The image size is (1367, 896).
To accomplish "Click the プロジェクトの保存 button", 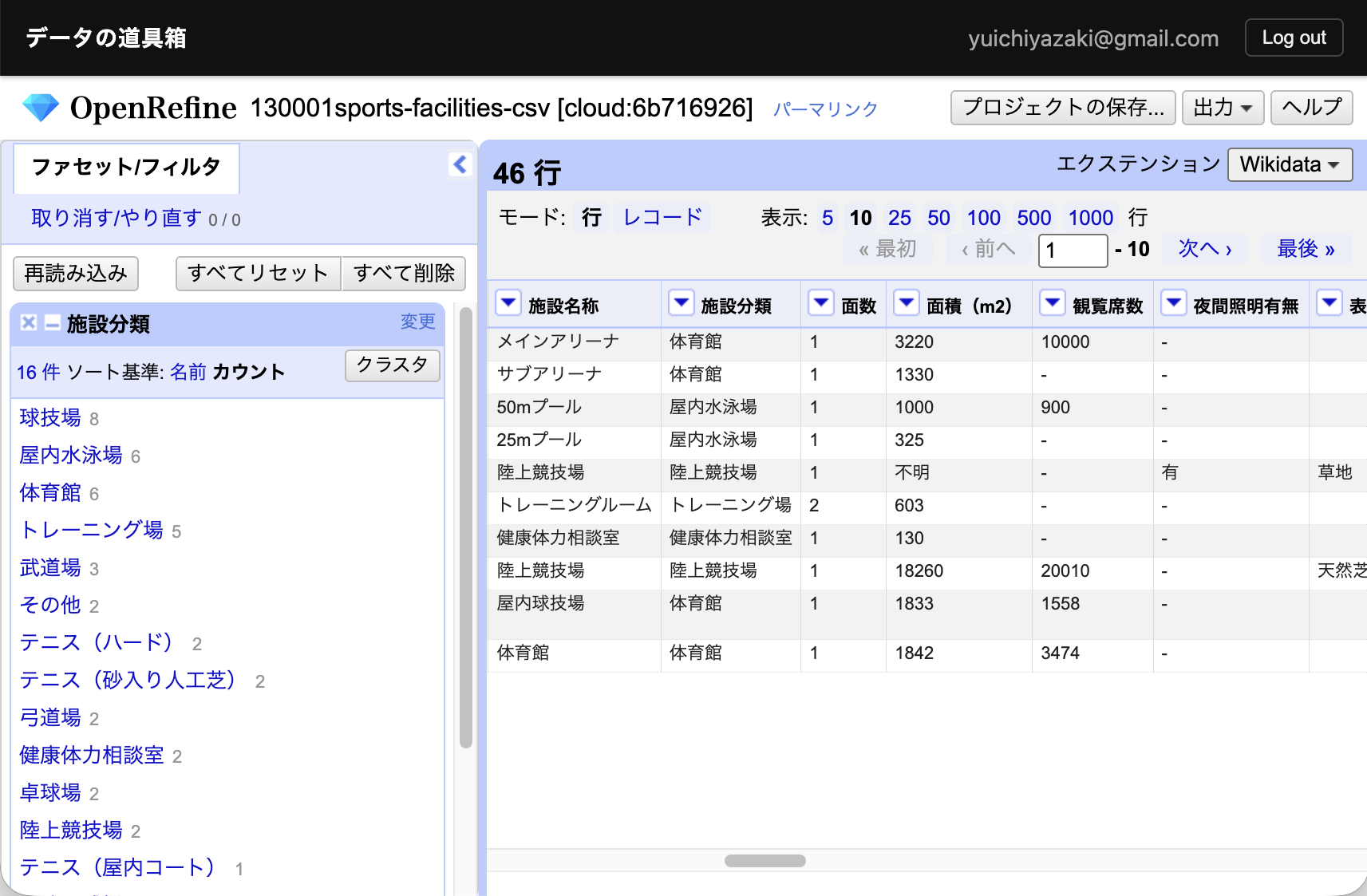I will coord(1063,108).
